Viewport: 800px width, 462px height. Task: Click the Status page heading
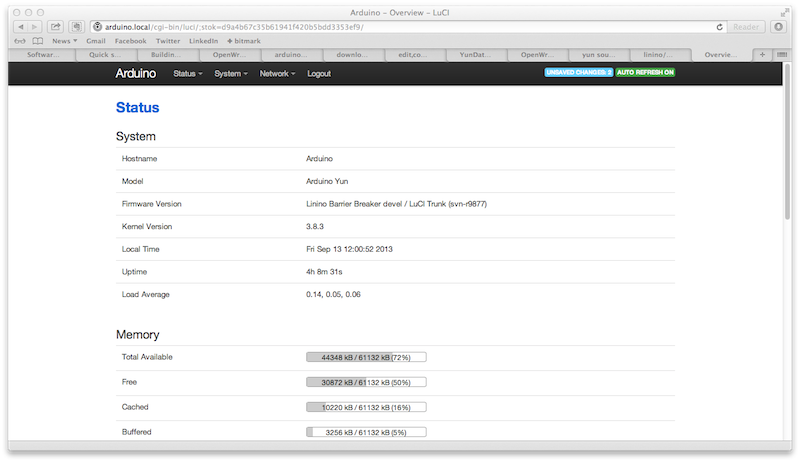(137, 108)
